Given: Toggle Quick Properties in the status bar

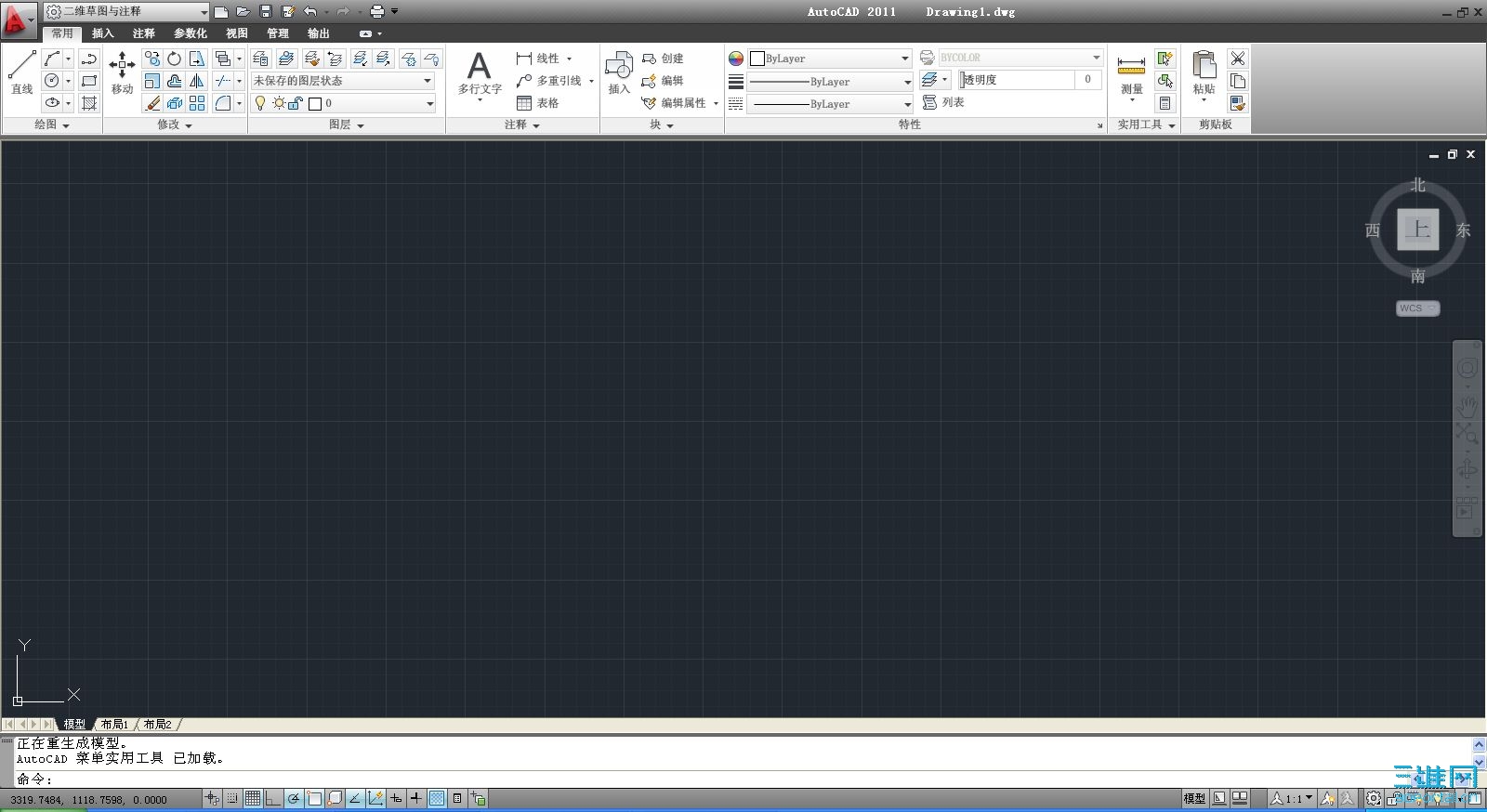Looking at the screenshot, I should point(457,798).
